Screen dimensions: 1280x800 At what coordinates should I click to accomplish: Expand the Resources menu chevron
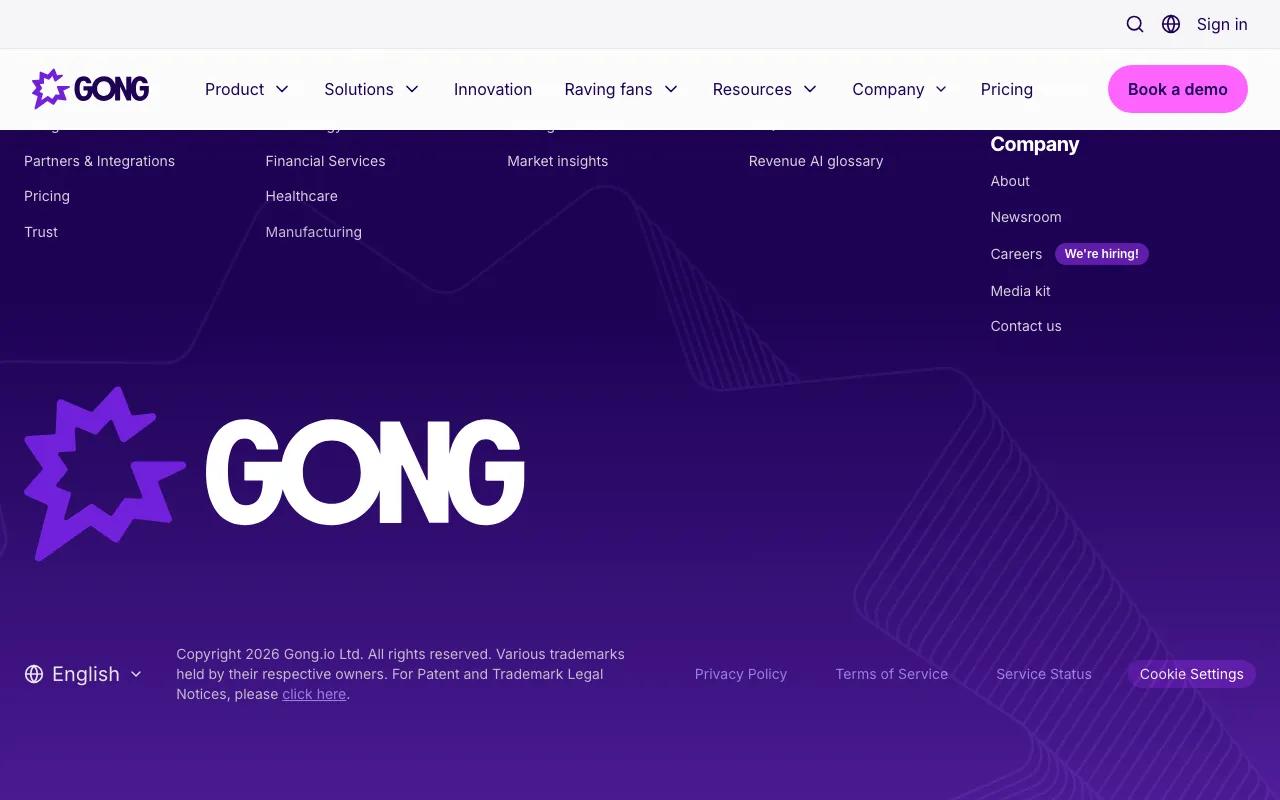click(810, 89)
